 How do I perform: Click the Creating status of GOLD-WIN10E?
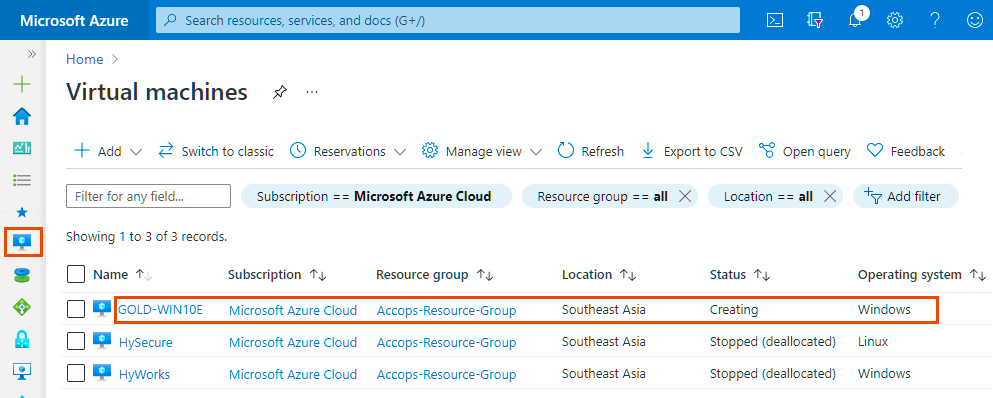734,310
